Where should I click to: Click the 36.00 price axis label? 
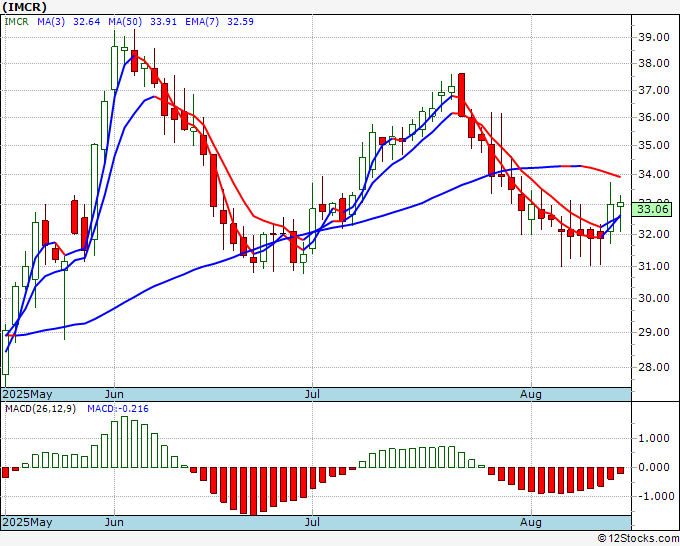point(654,117)
